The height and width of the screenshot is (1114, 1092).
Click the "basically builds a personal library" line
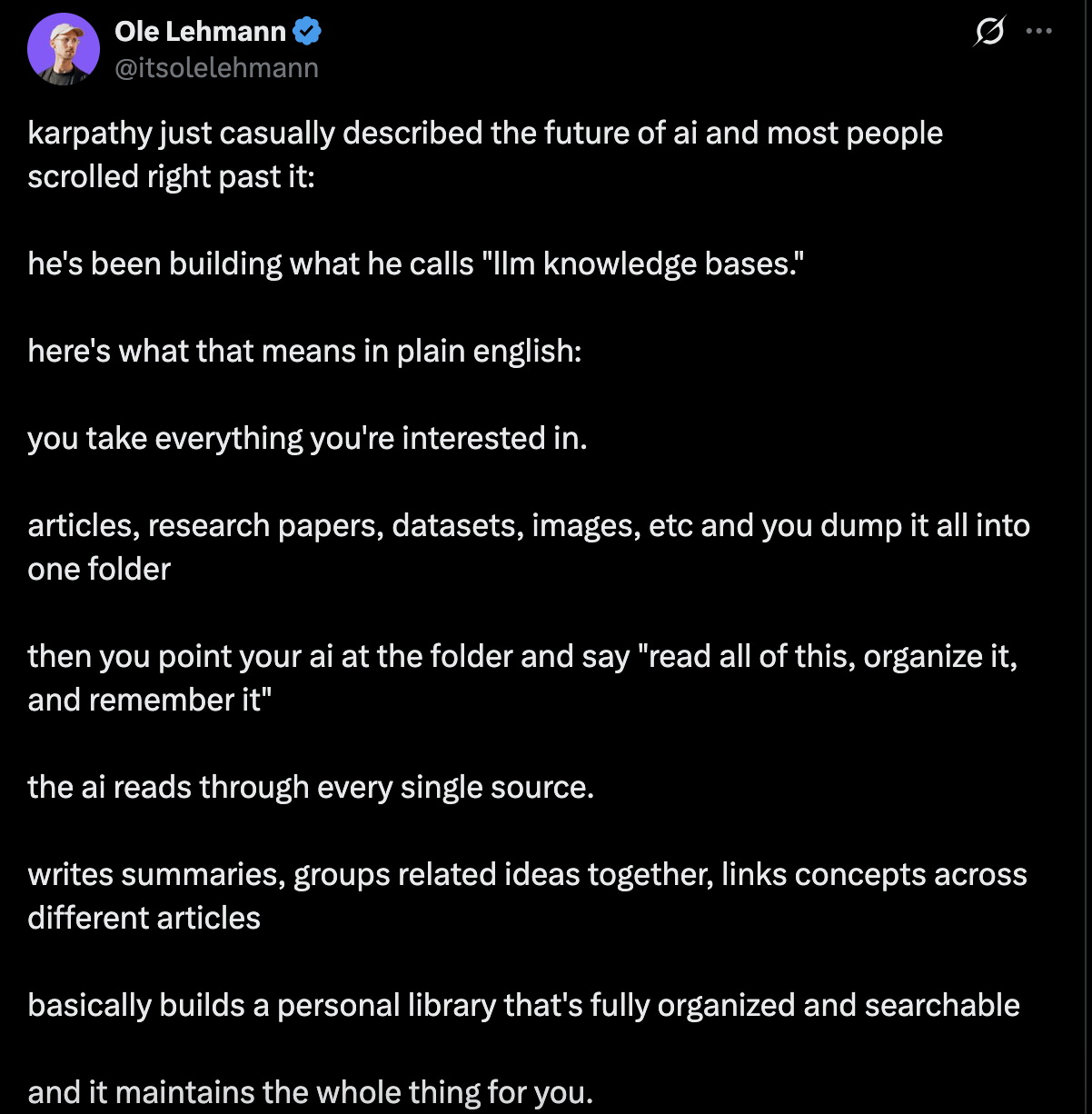[x=523, y=1005]
